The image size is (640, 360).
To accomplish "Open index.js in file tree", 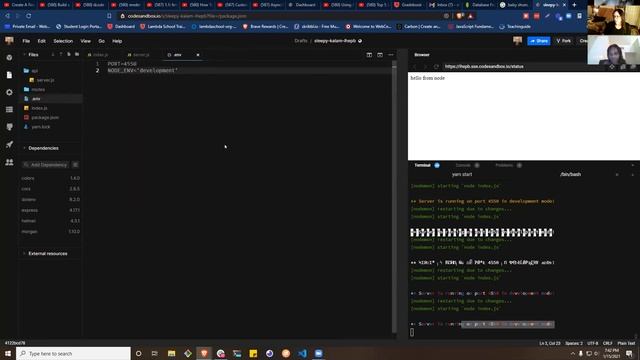I will 51,108.
